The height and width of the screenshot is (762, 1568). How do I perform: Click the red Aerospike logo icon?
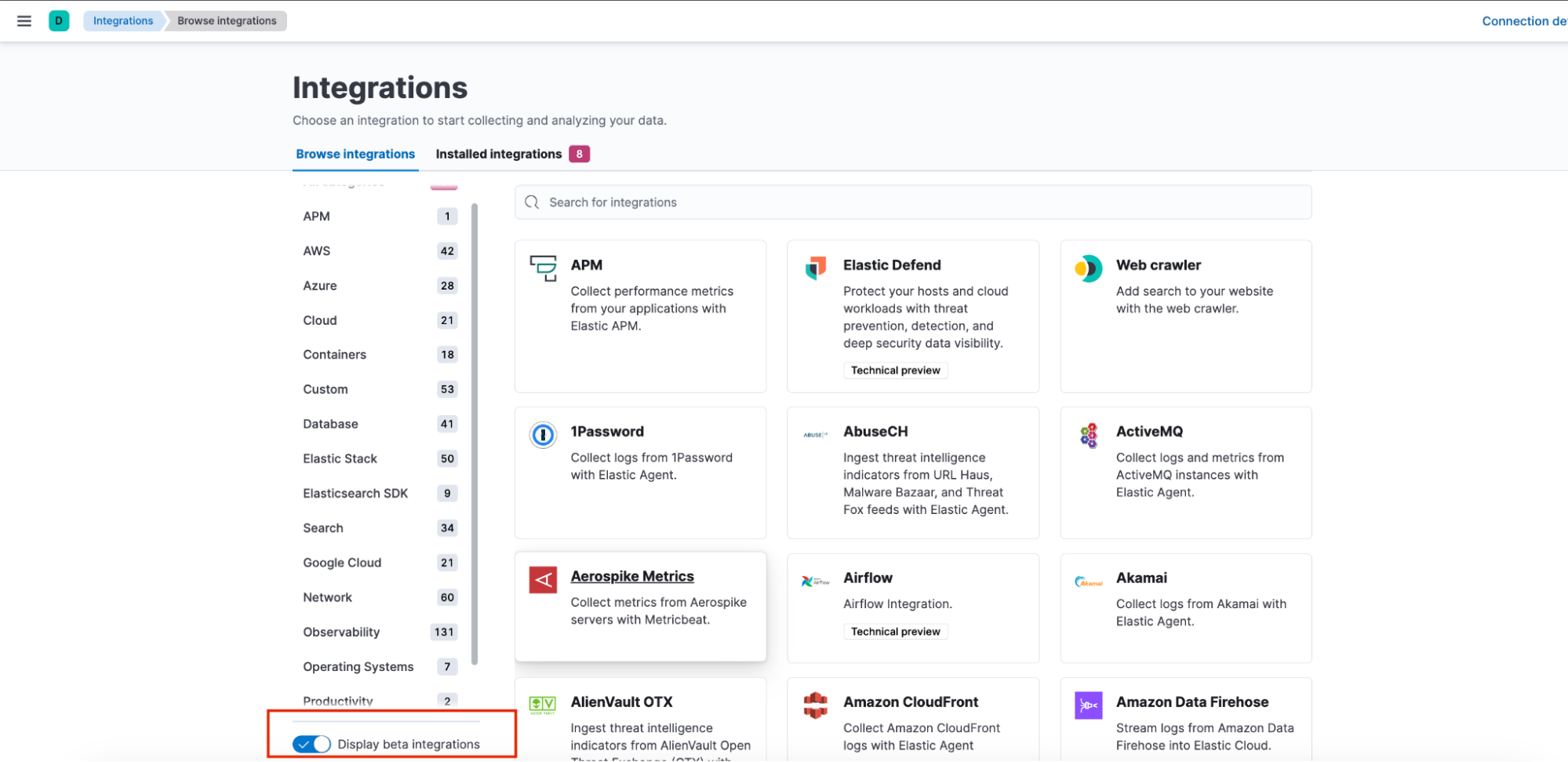543,580
